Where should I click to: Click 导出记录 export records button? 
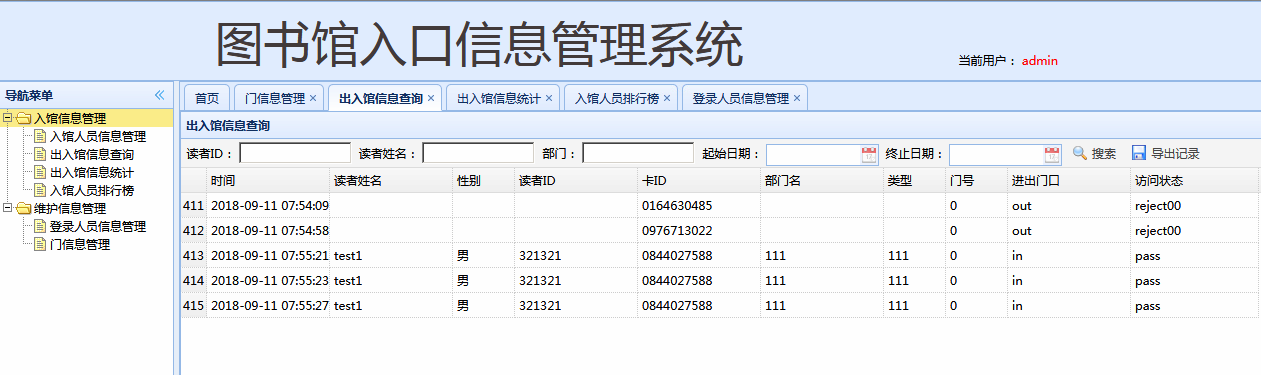click(1165, 154)
